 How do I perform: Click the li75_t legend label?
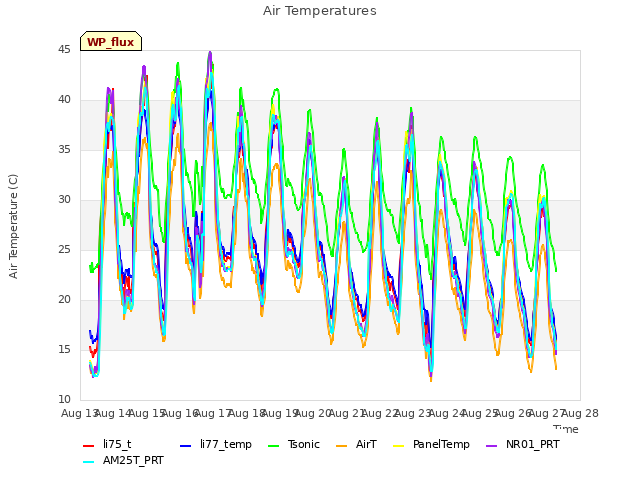point(117,444)
